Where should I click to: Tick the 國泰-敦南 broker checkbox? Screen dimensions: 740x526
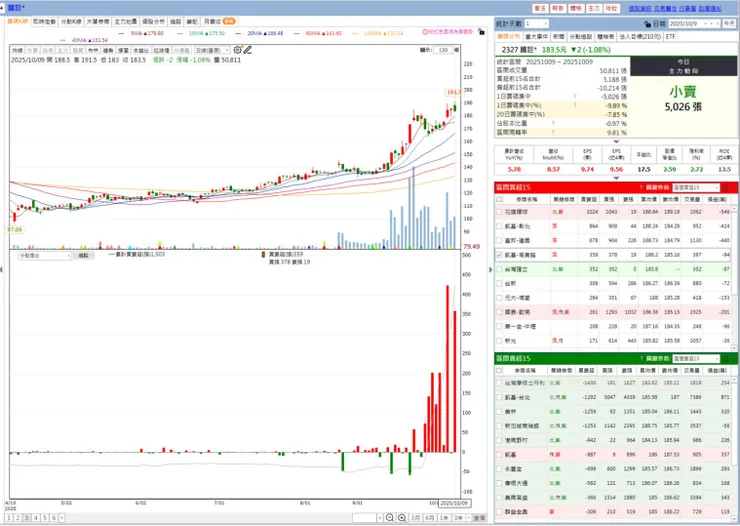click(x=499, y=312)
